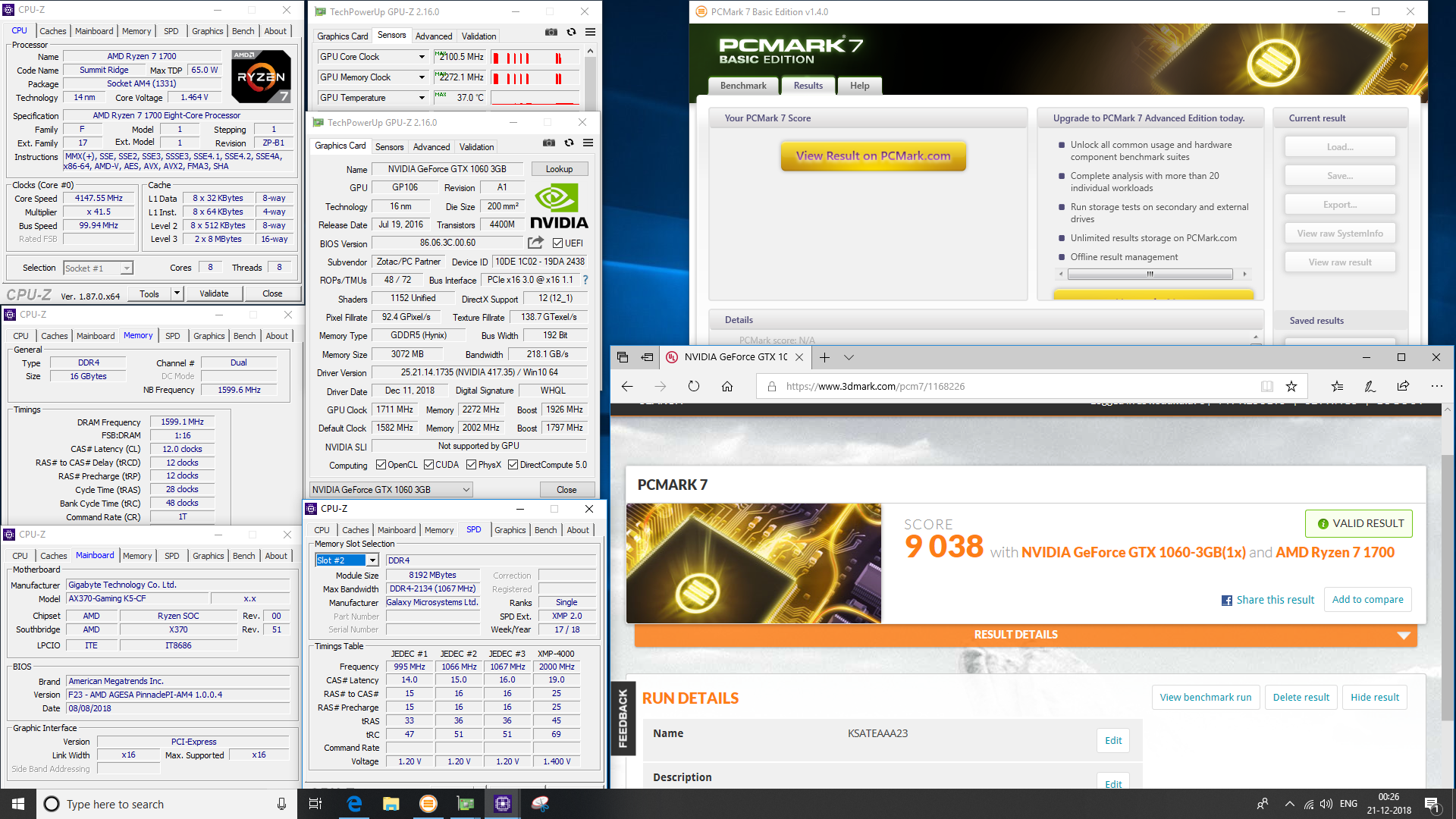Open Windows Start menu

tap(18, 804)
